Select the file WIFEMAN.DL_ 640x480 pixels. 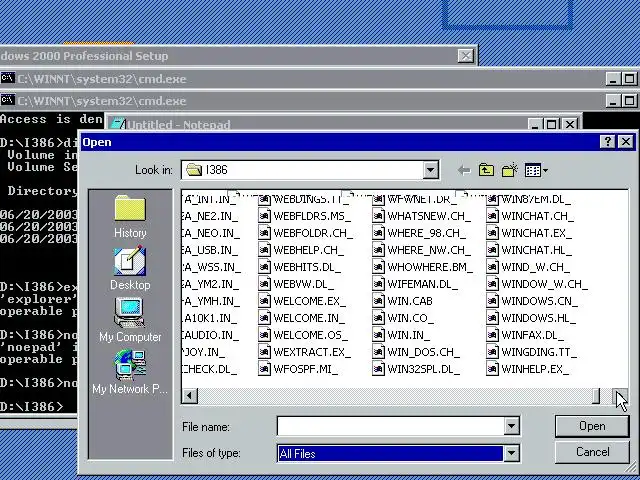tap(415, 284)
